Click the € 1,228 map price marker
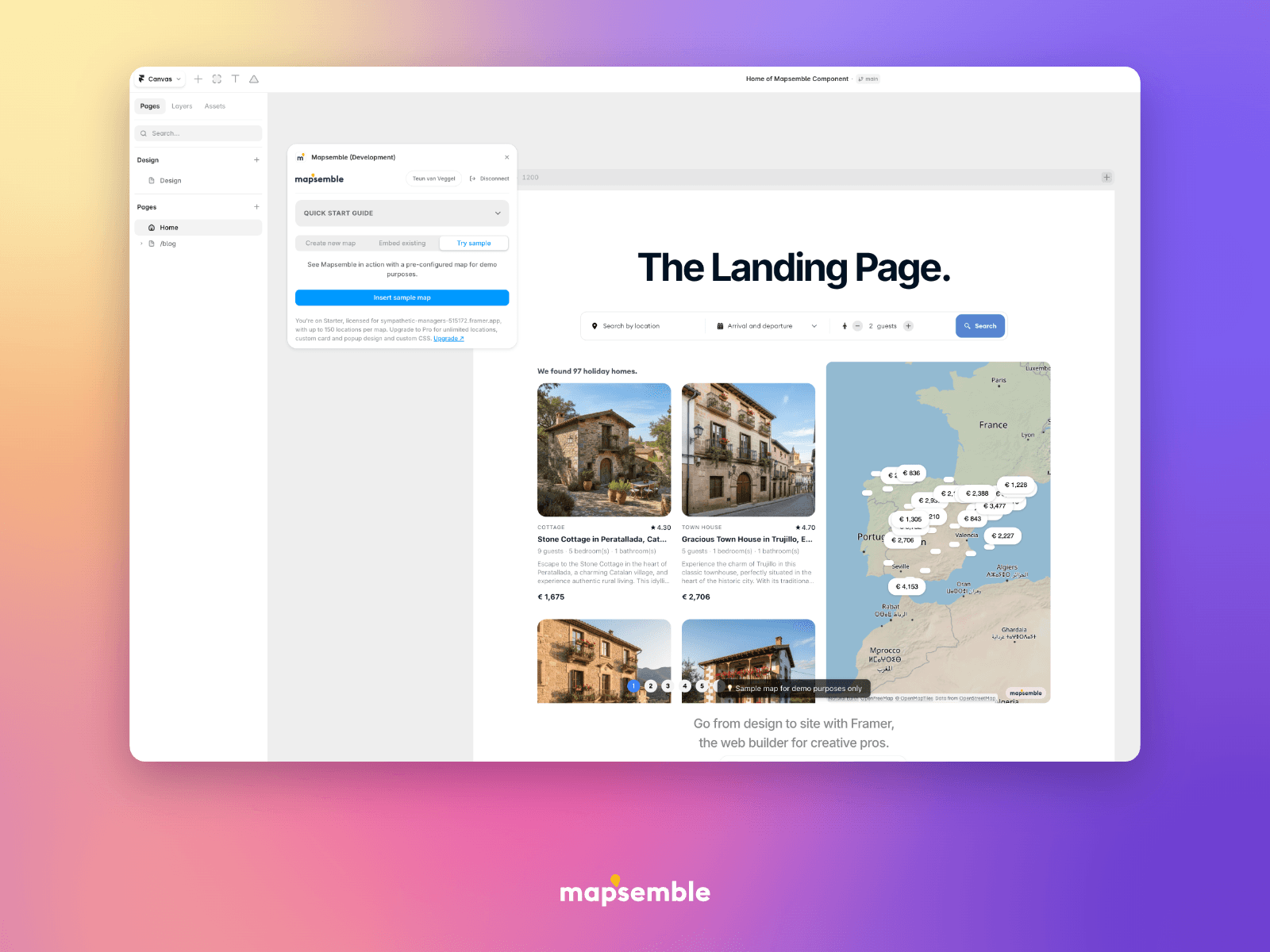The image size is (1270, 952). [1016, 485]
